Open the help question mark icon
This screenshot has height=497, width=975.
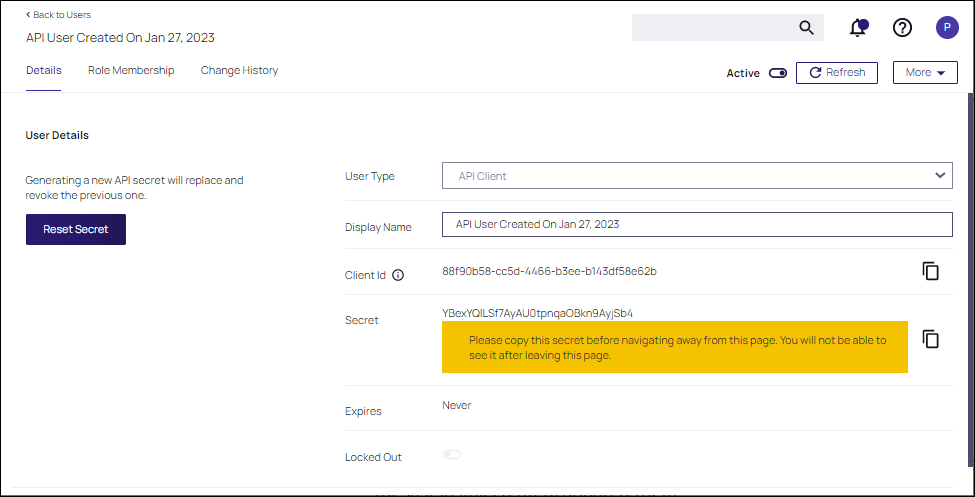point(902,28)
